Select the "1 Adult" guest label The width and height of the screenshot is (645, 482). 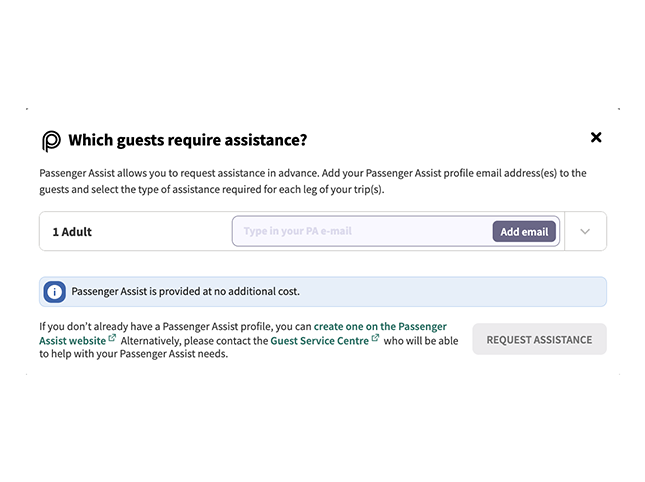point(72,232)
